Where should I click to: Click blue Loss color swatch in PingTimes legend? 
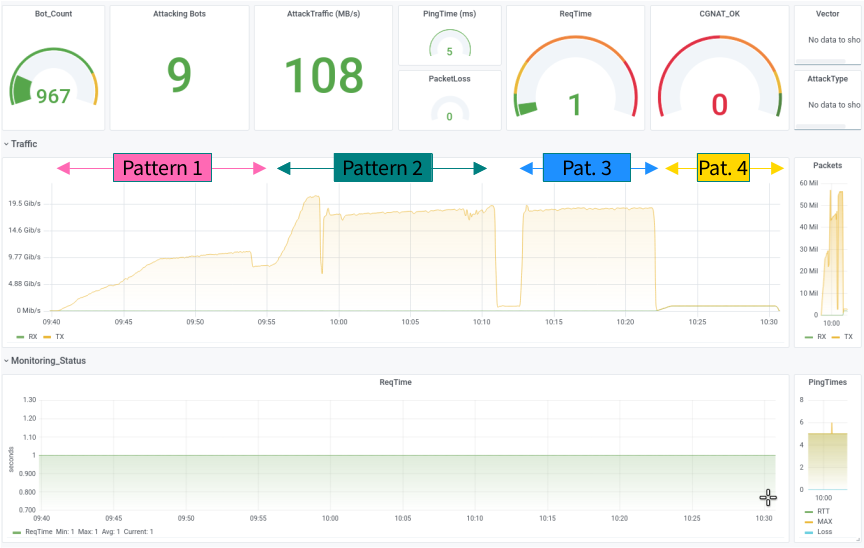(809, 533)
